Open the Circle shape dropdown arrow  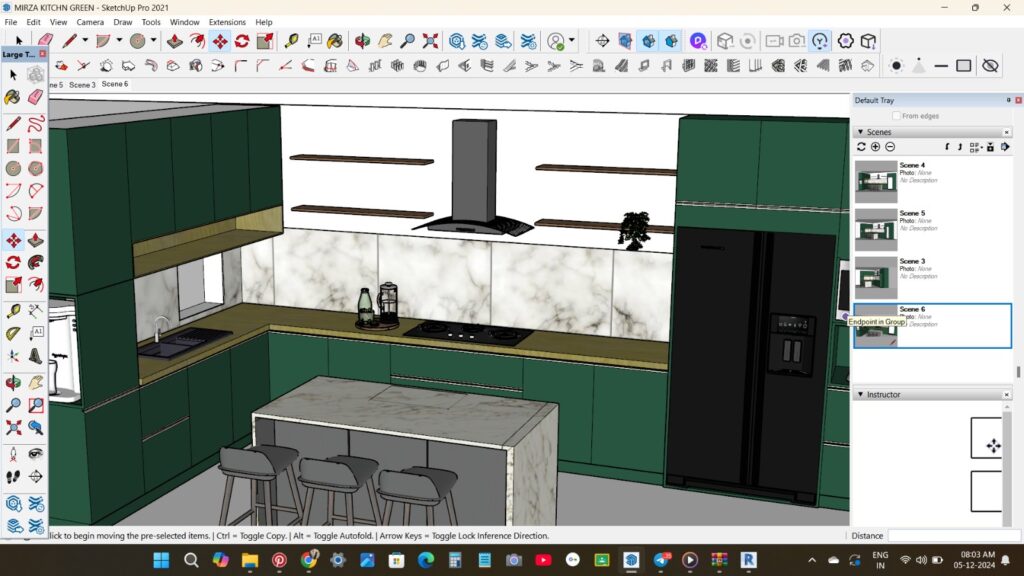tap(153, 40)
